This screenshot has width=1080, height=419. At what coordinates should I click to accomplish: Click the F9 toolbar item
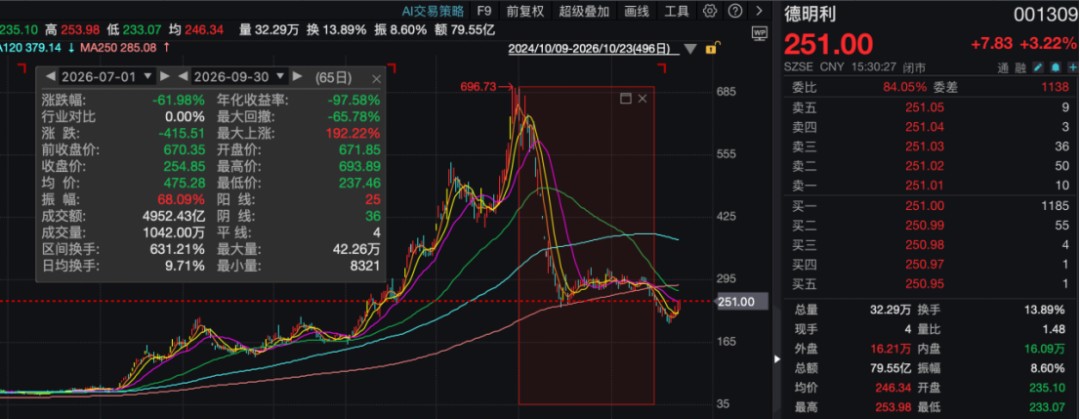(x=485, y=11)
